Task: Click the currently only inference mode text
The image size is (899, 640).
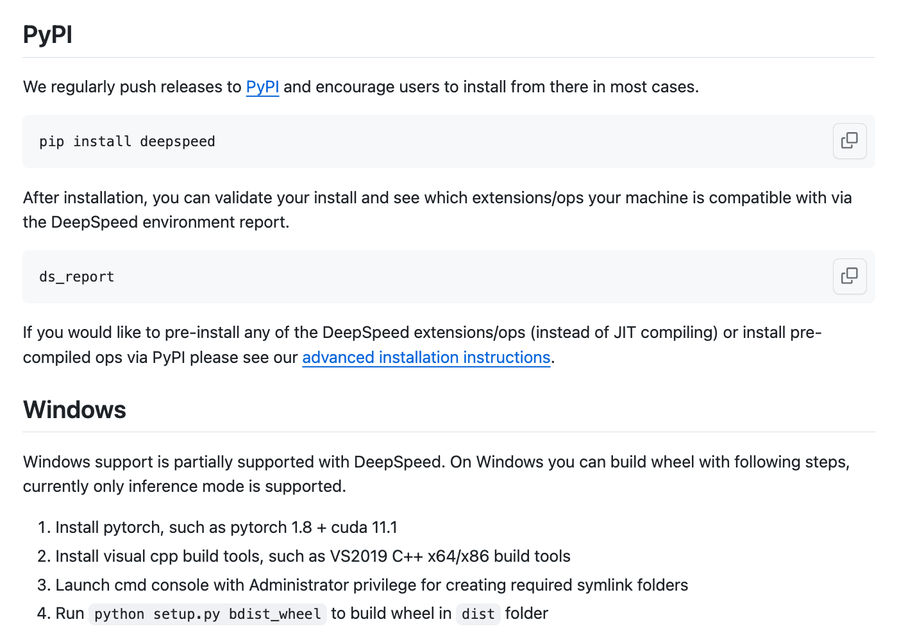Action: click(184, 486)
